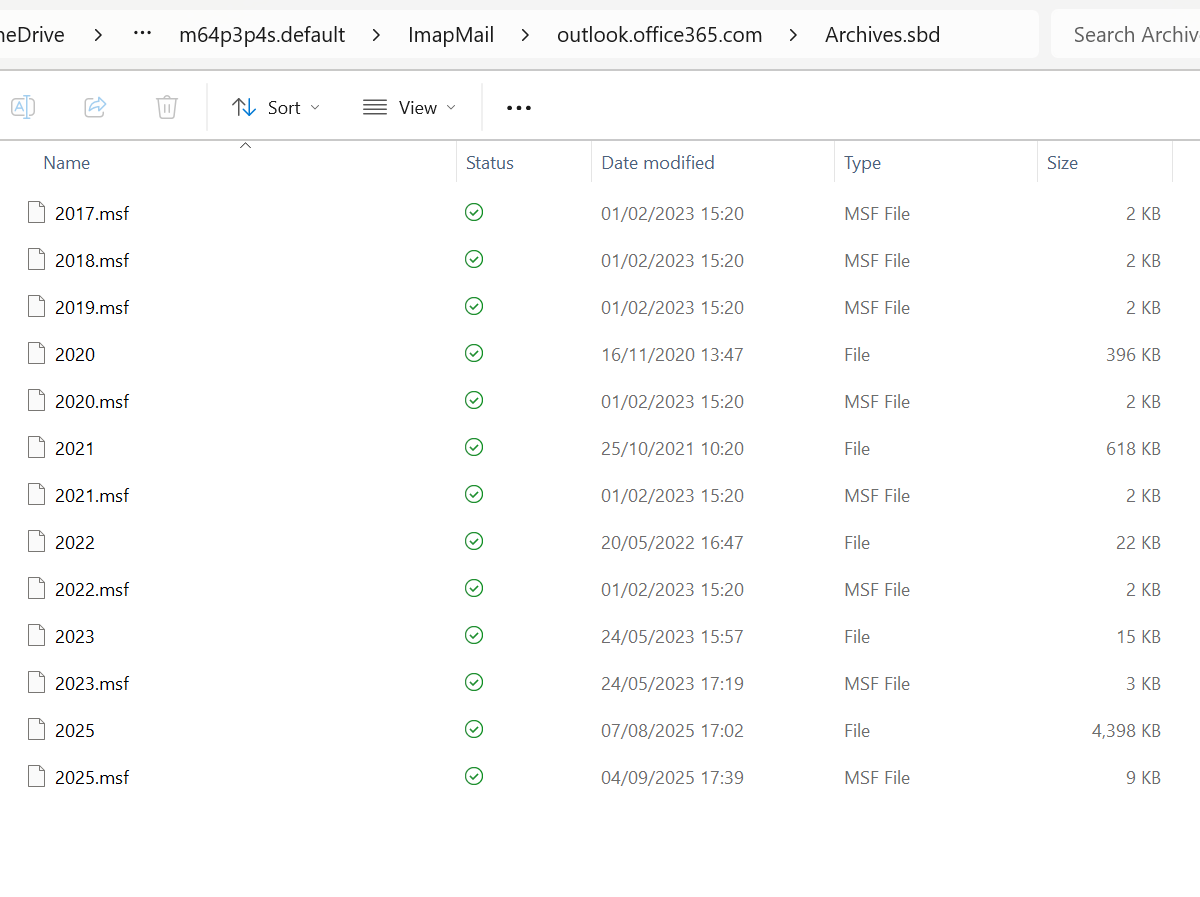Sort by the Date modified column header
Image resolution: width=1200 pixels, height=897 pixels.
[x=657, y=163]
